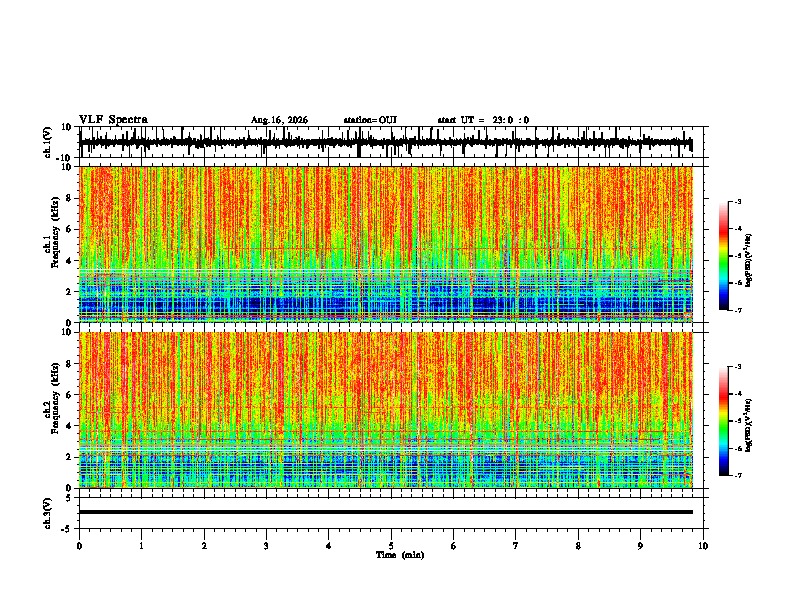The height and width of the screenshot is (612, 792).
Task: Click the time axis tick labeled 8
Action: click(578, 546)
